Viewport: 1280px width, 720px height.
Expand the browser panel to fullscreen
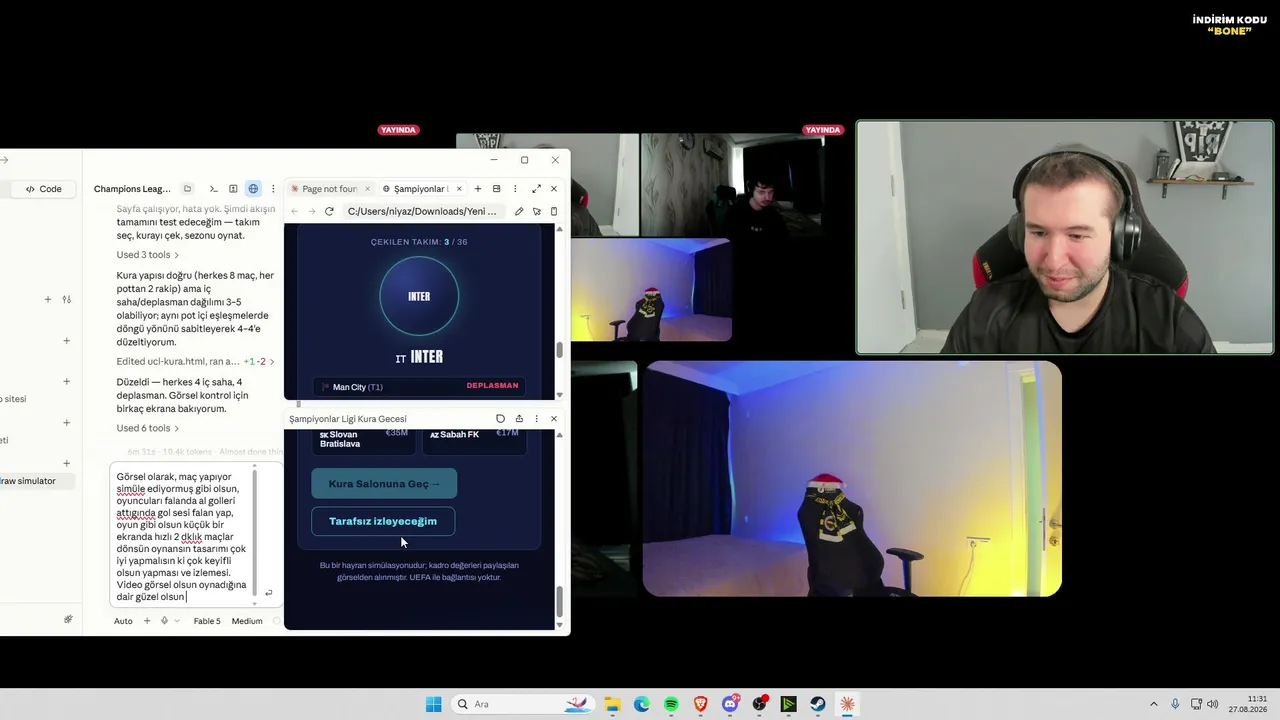536,189
